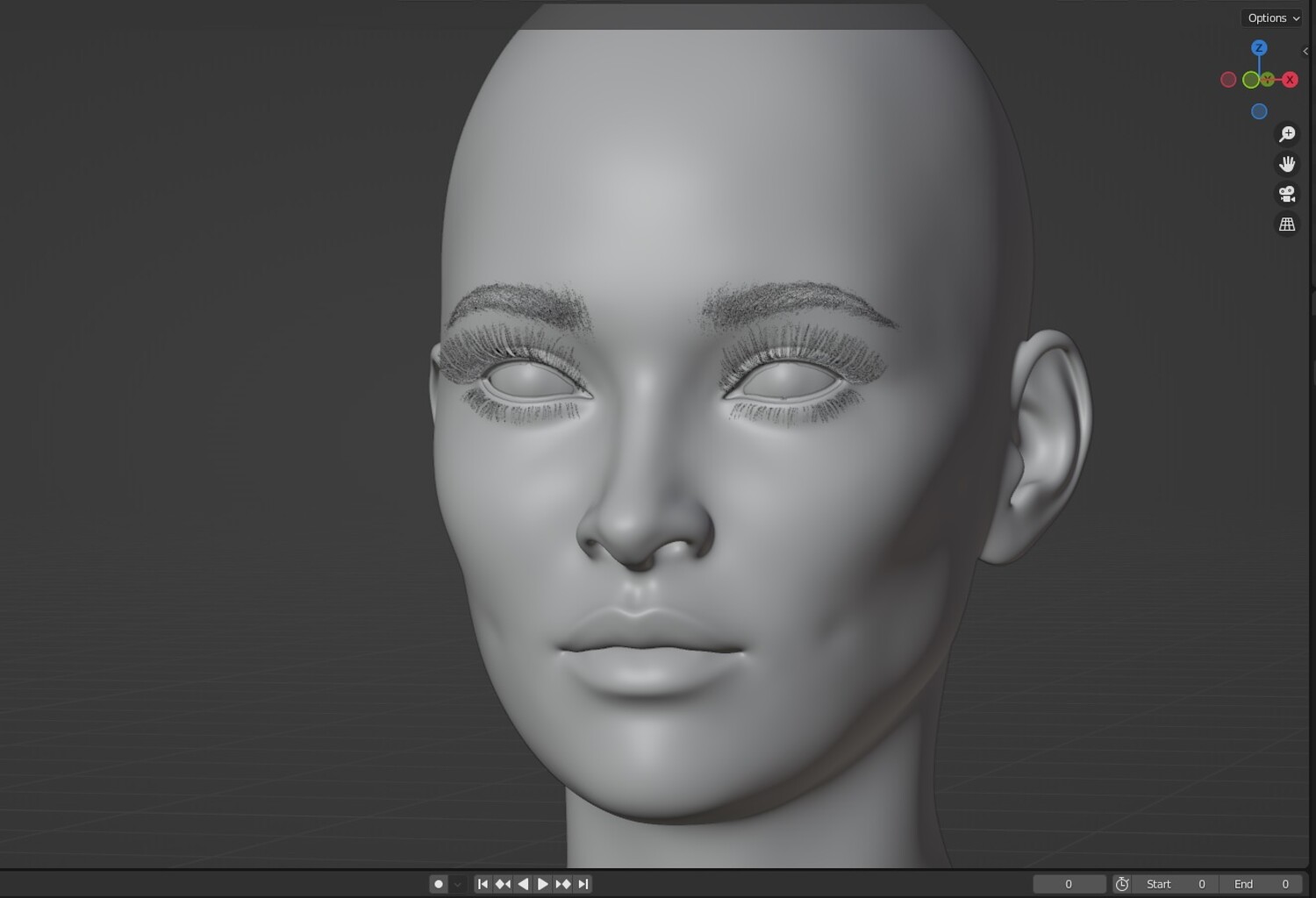Switch perspective/orthographic with the grid icon
The width and height of the screenshot is (1316, 898).
coord(1287,224)
